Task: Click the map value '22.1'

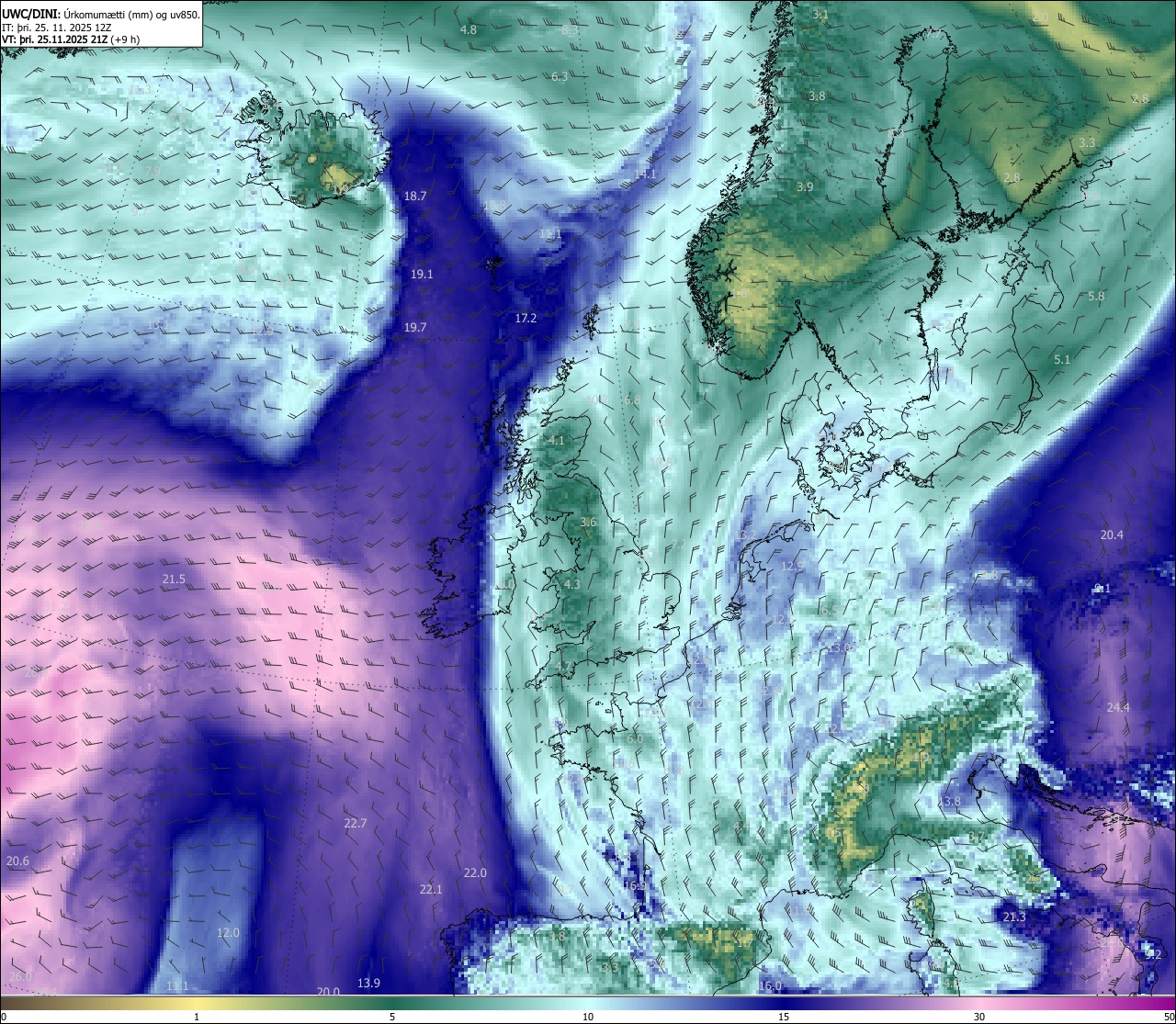Action: tap(431, 889)
